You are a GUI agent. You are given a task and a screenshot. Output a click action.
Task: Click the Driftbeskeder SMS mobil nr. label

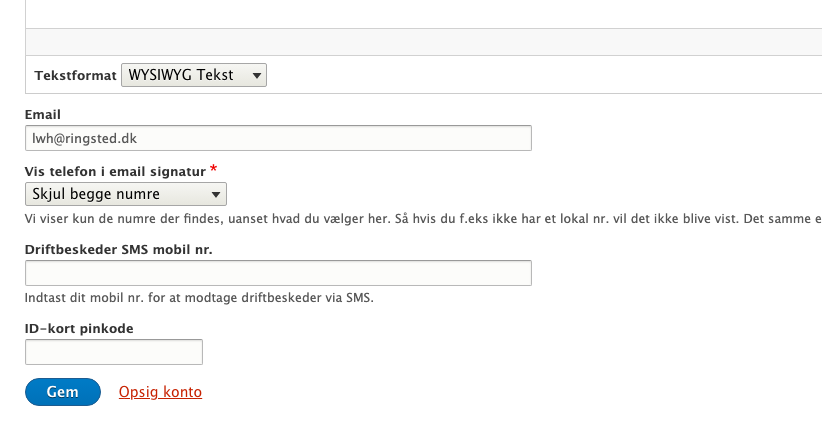119,248
